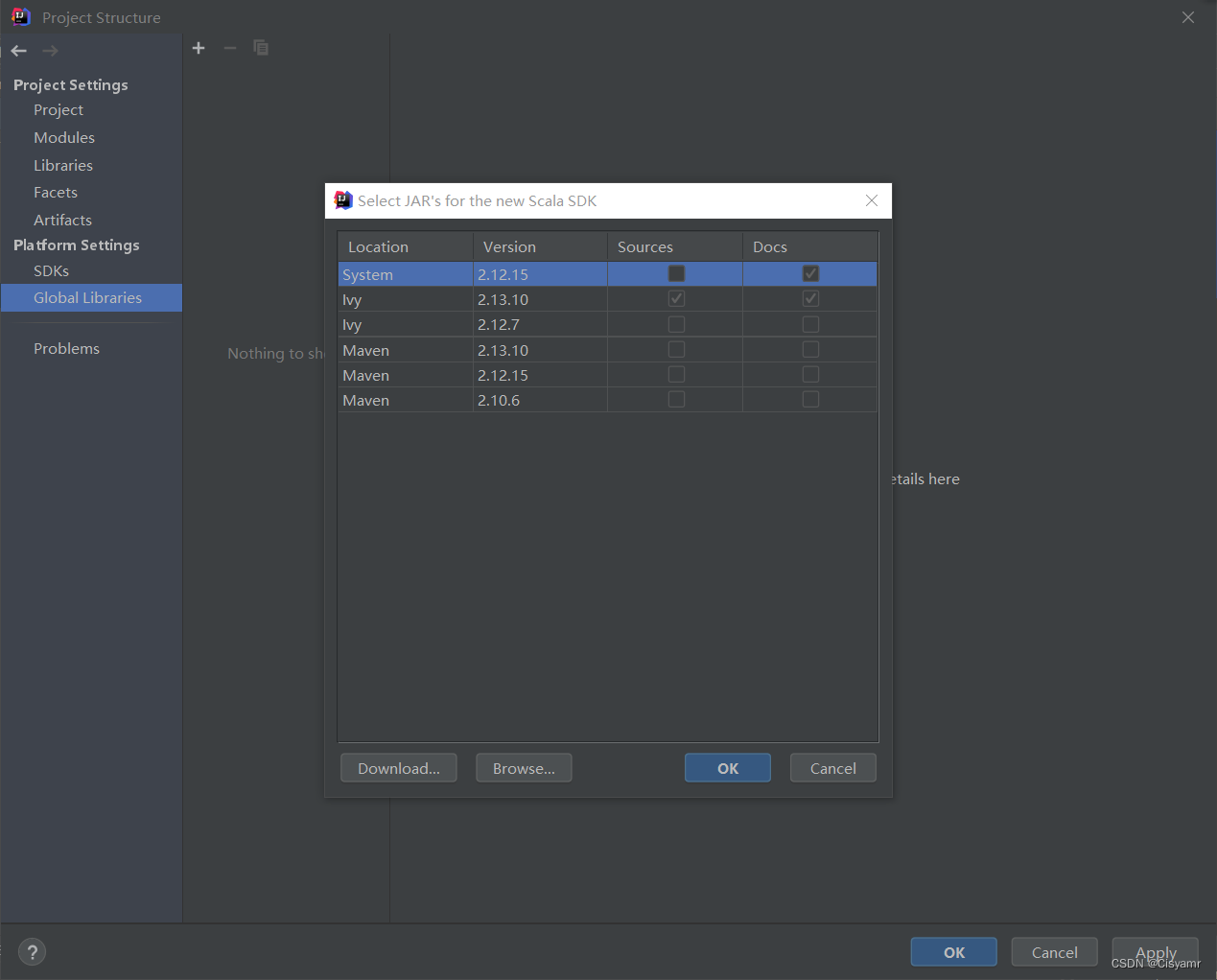Toggle Docs checkbox for Ivy 2.12.7
Image resolution: width=1217 pixels, height=980 pixels.
[810, 324]
